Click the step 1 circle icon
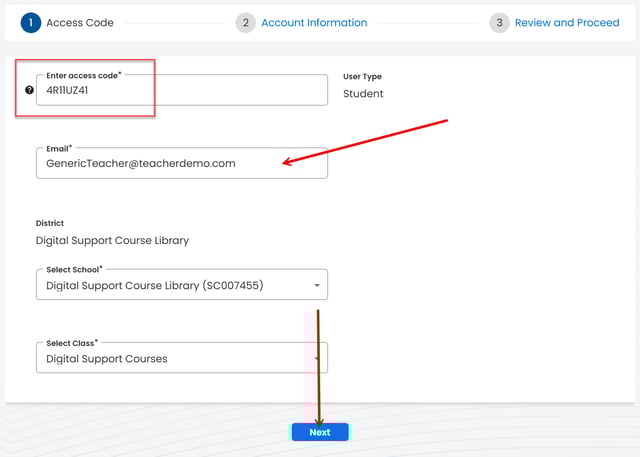The width and height of the screenshot is (640, 457). [x=30, y=22]
